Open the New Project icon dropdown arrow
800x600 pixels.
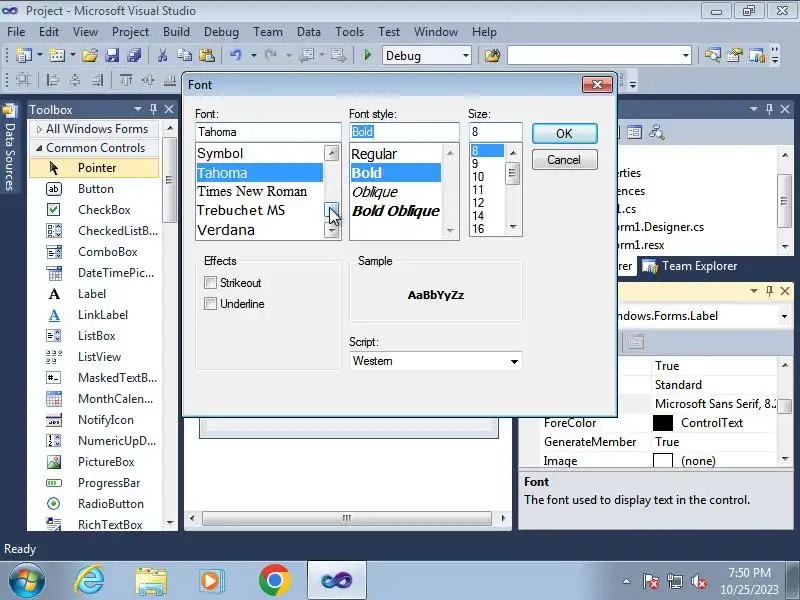tap(39, 55)
